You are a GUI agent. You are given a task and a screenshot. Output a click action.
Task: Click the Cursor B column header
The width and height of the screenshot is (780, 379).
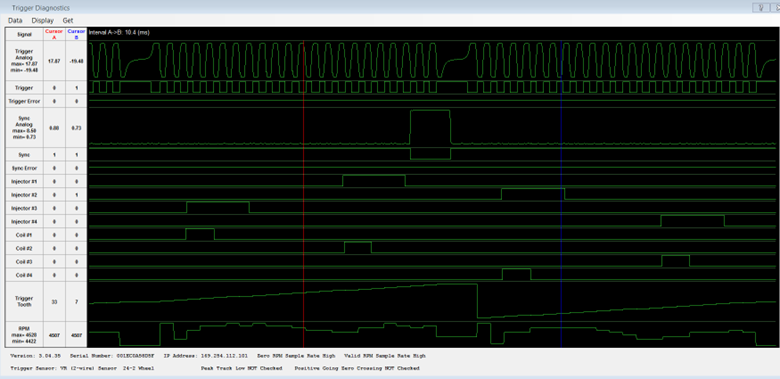[76, 34]
